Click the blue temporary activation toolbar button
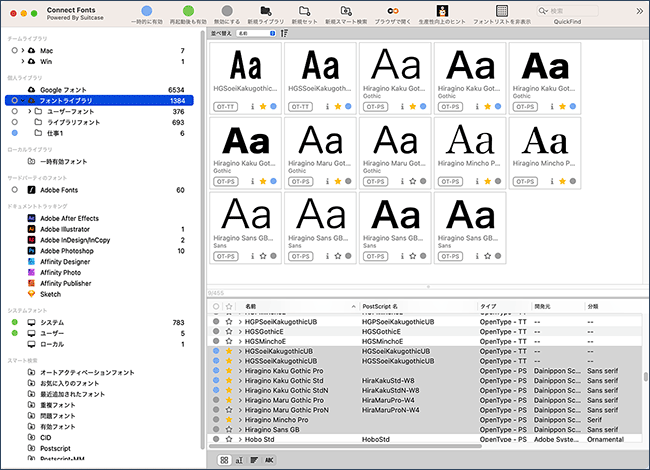Screen dimensions: 650x470 (x=147, y=11)
